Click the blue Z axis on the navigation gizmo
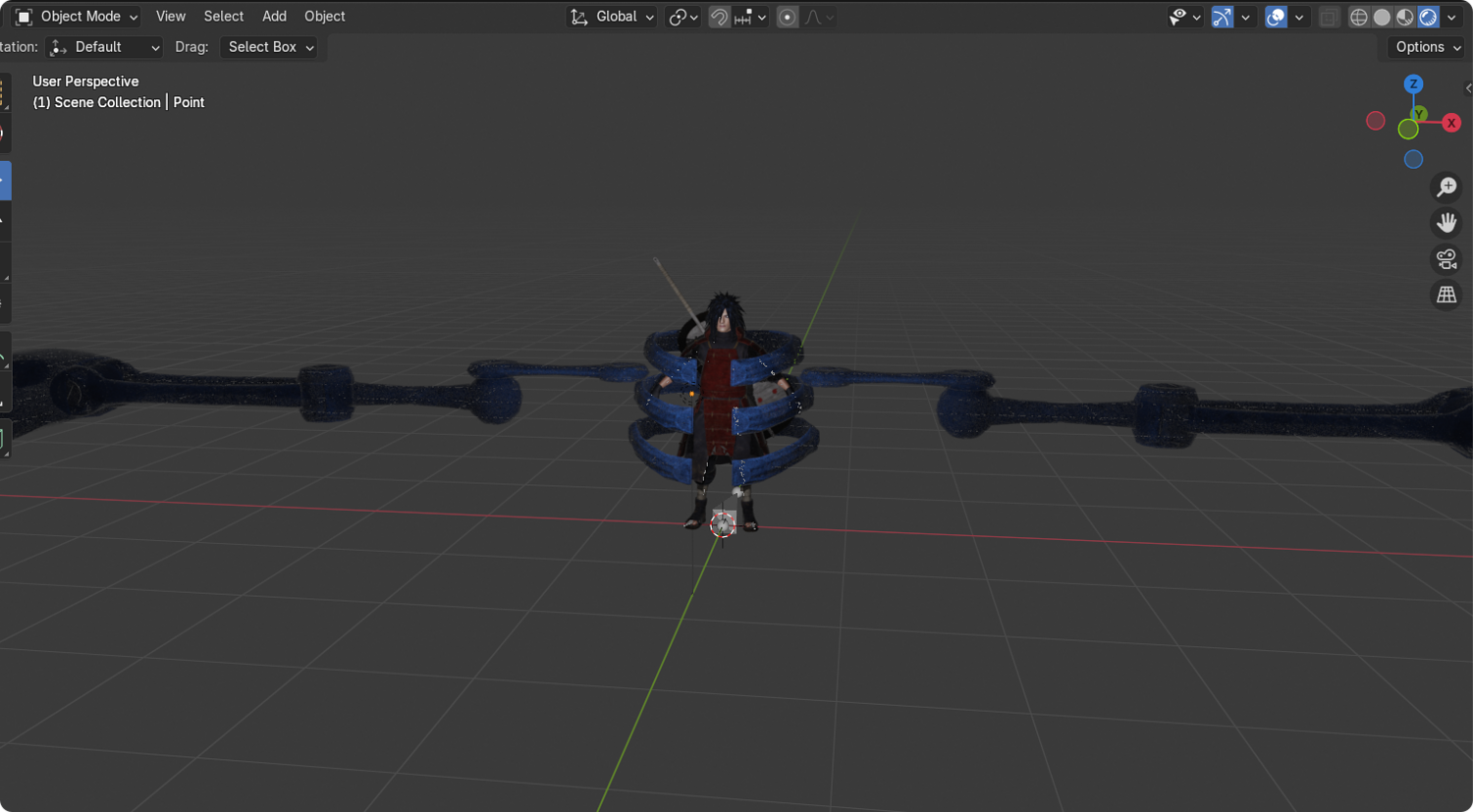 tap(1413, 84)
